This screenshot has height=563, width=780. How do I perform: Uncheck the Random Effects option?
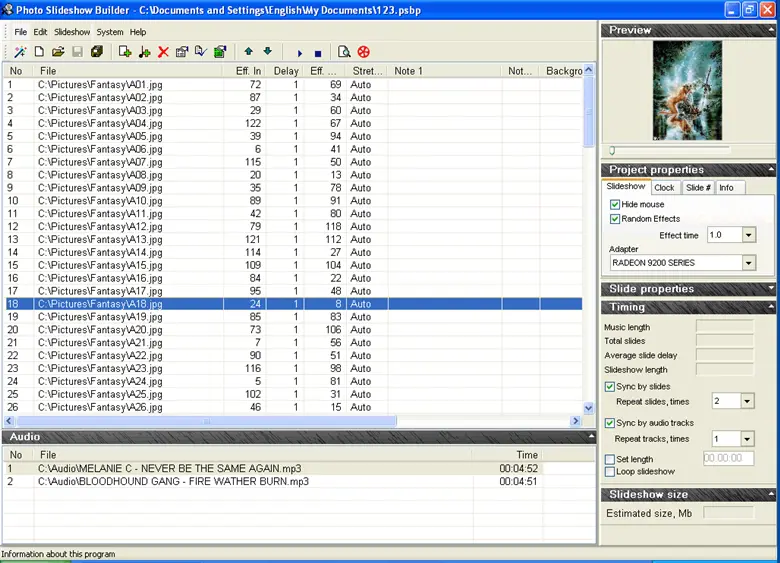pyautogui.click(x=615, y=219)
